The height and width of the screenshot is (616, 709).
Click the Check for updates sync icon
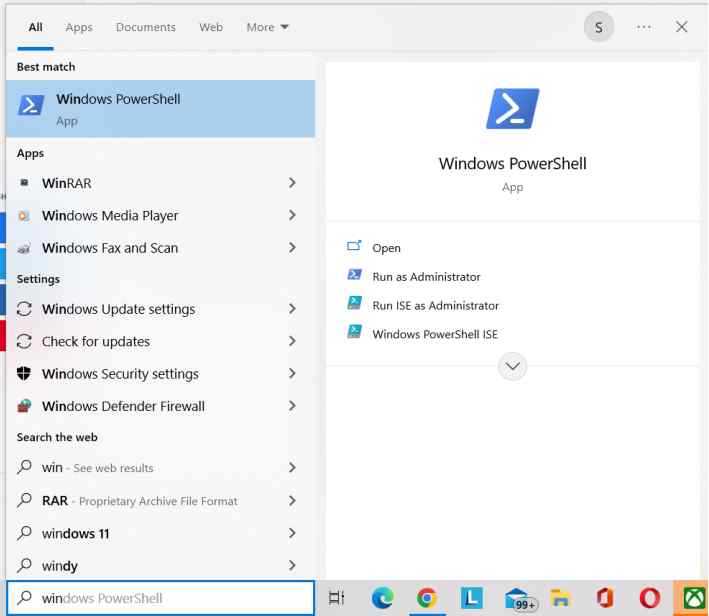pyautogui.click(x=24, y=341)
